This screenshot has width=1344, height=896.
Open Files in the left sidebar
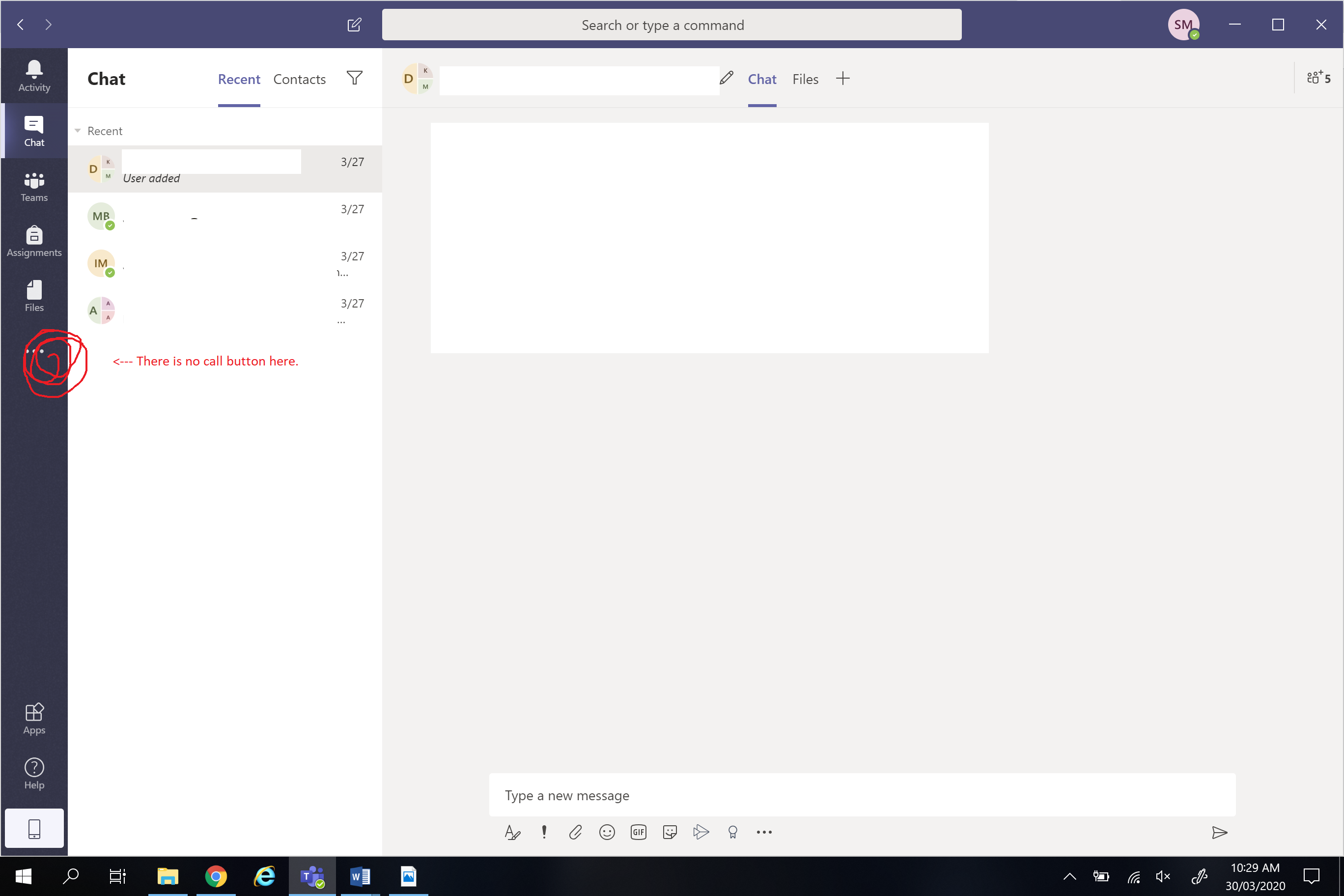coord(34,296)
